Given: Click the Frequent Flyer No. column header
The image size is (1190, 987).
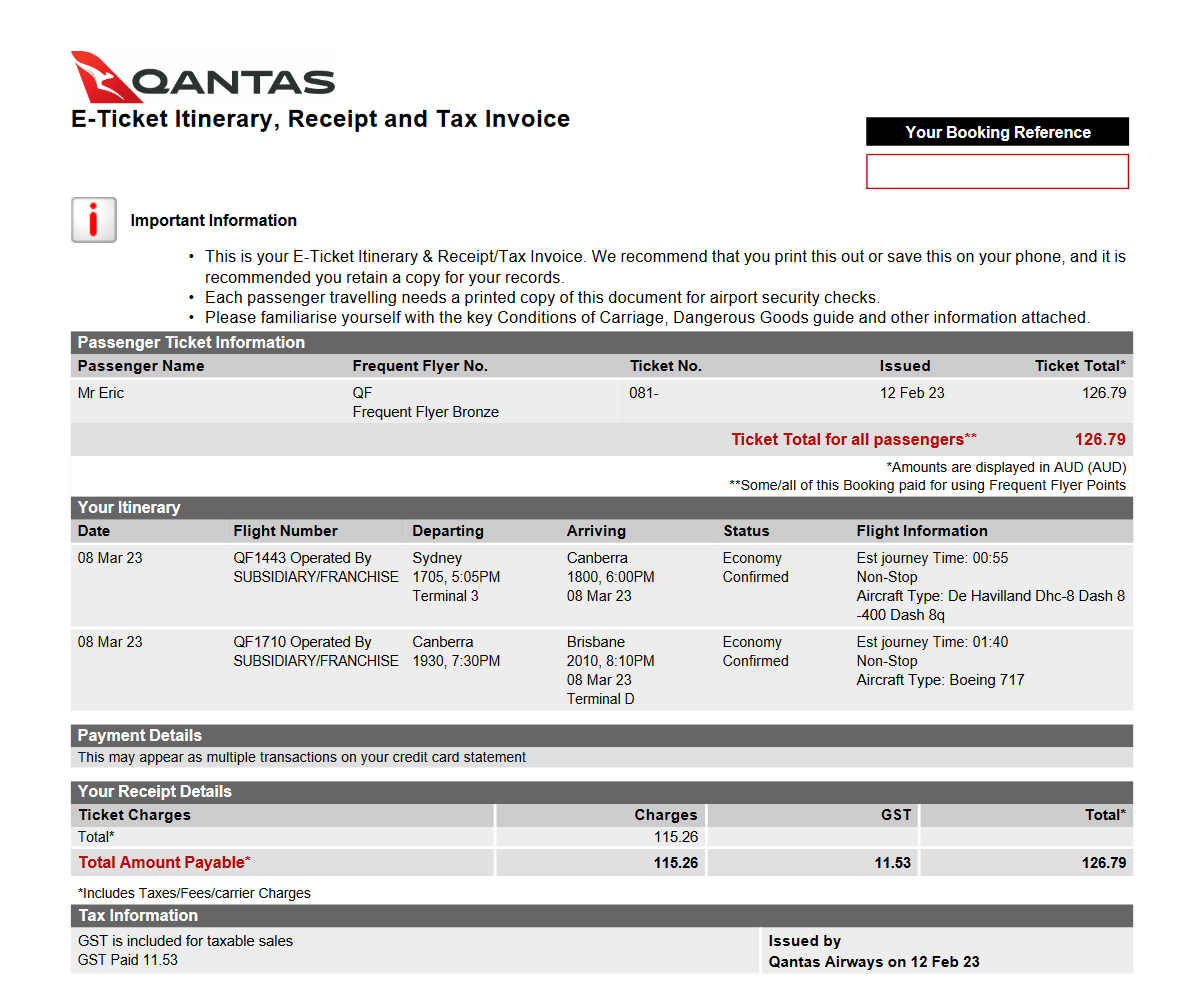Looking at the screenshot, I should tap(420, 366).
